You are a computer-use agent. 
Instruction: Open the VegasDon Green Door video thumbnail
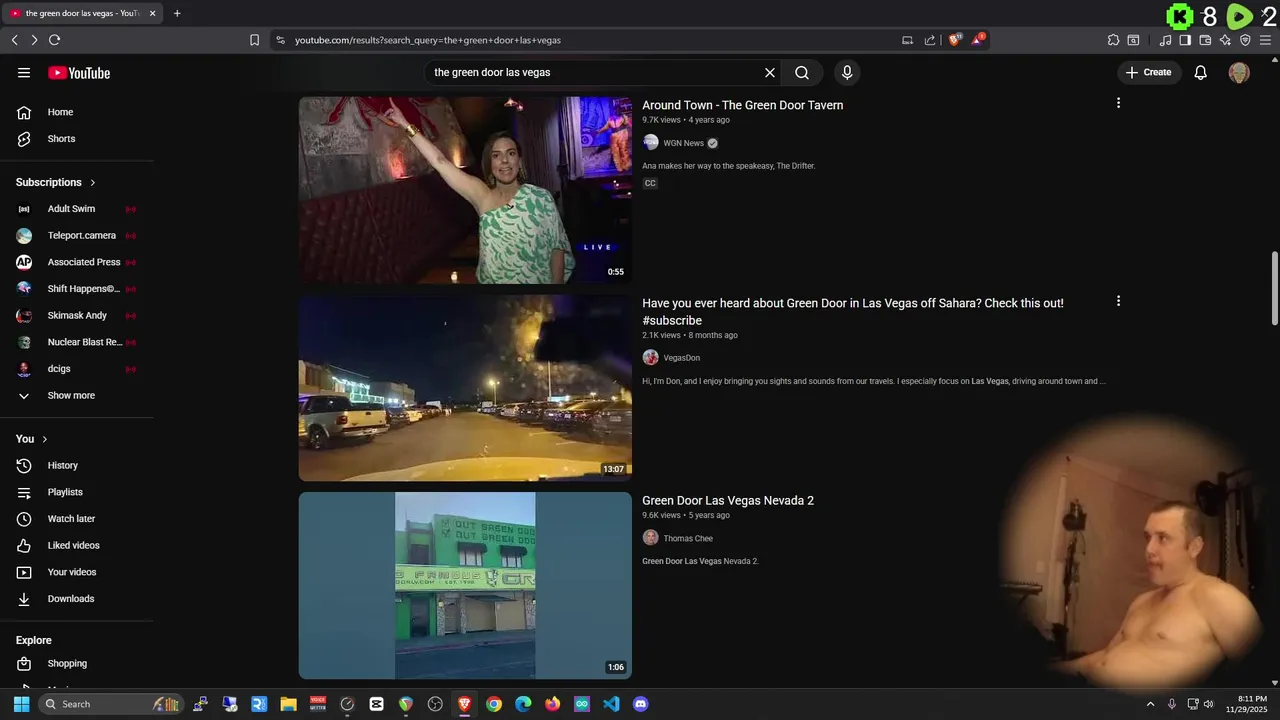click(465, 387)
